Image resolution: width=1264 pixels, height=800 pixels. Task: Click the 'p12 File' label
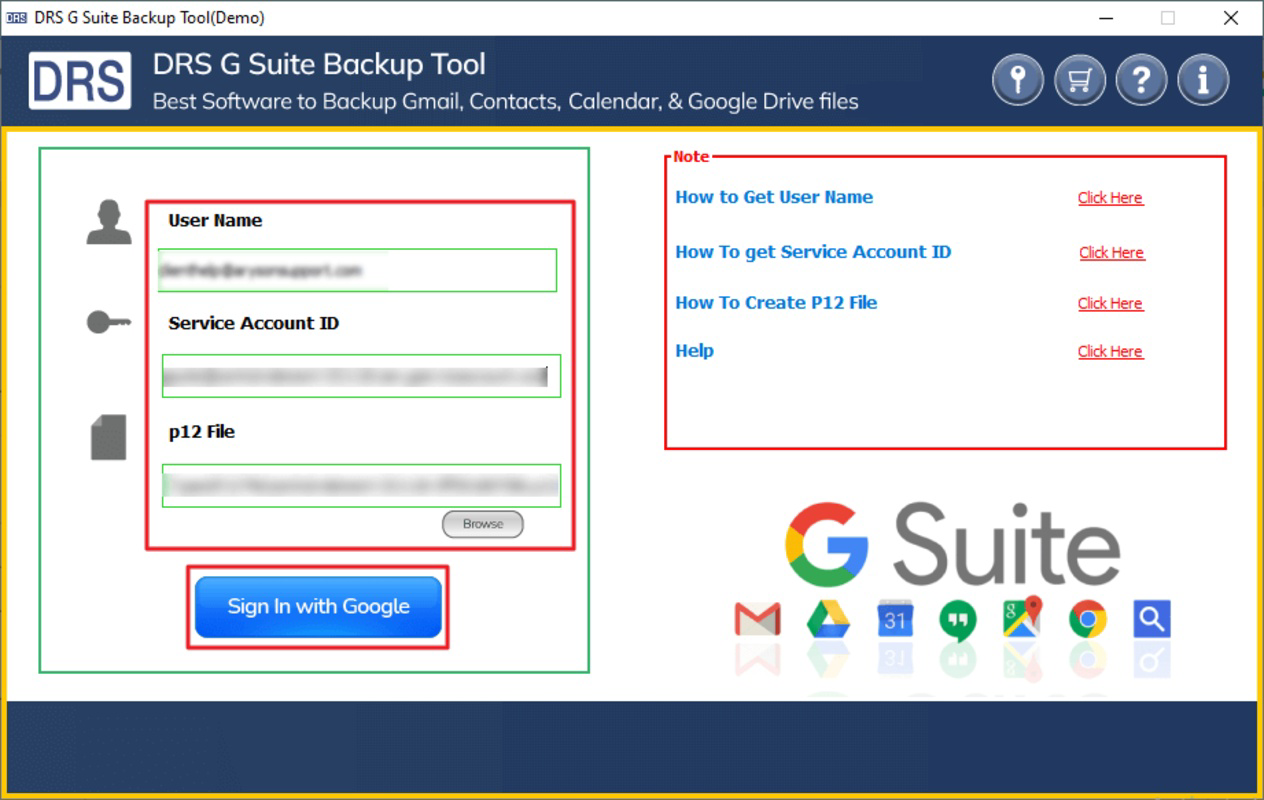tap(202, 432)
